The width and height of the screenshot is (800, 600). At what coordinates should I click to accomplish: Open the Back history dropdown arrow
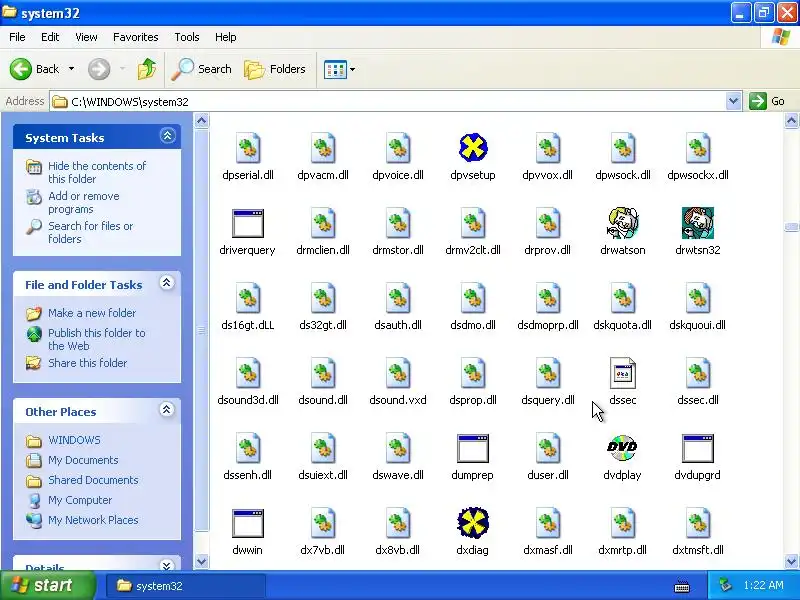pos(71,69)
